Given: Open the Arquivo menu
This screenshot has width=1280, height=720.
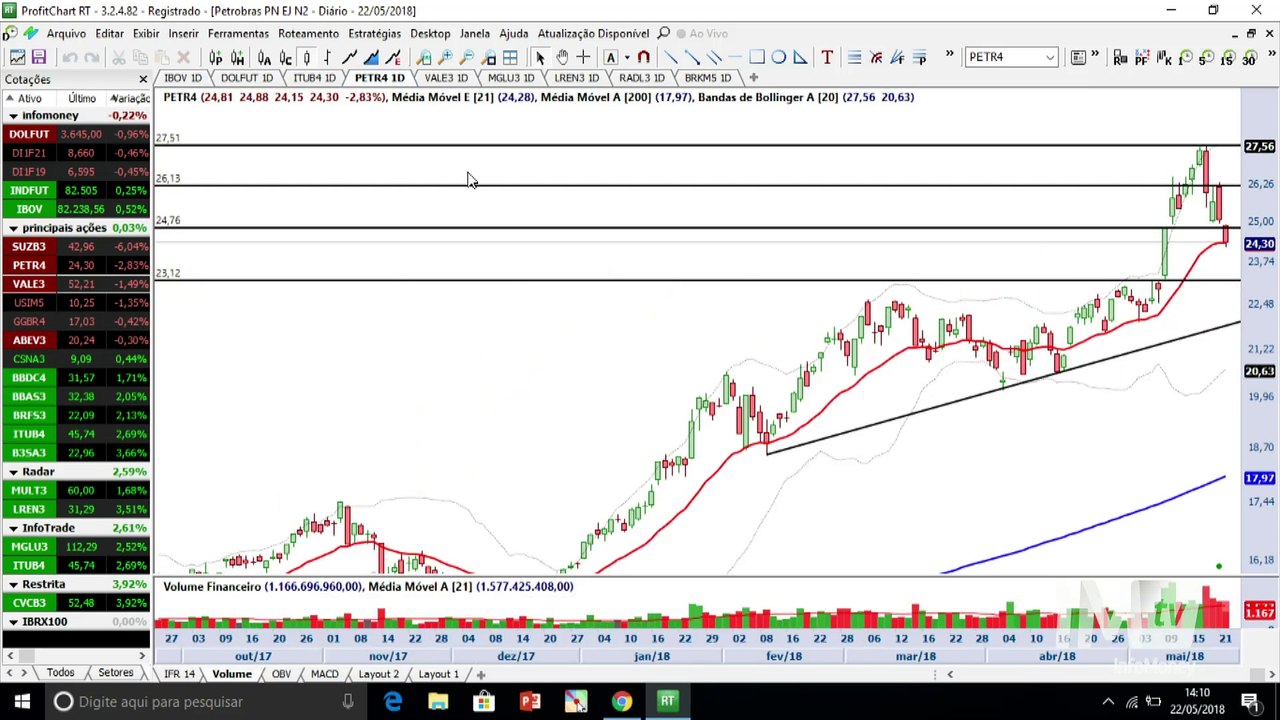Looking at the screenshot, I should coord(66,33).
